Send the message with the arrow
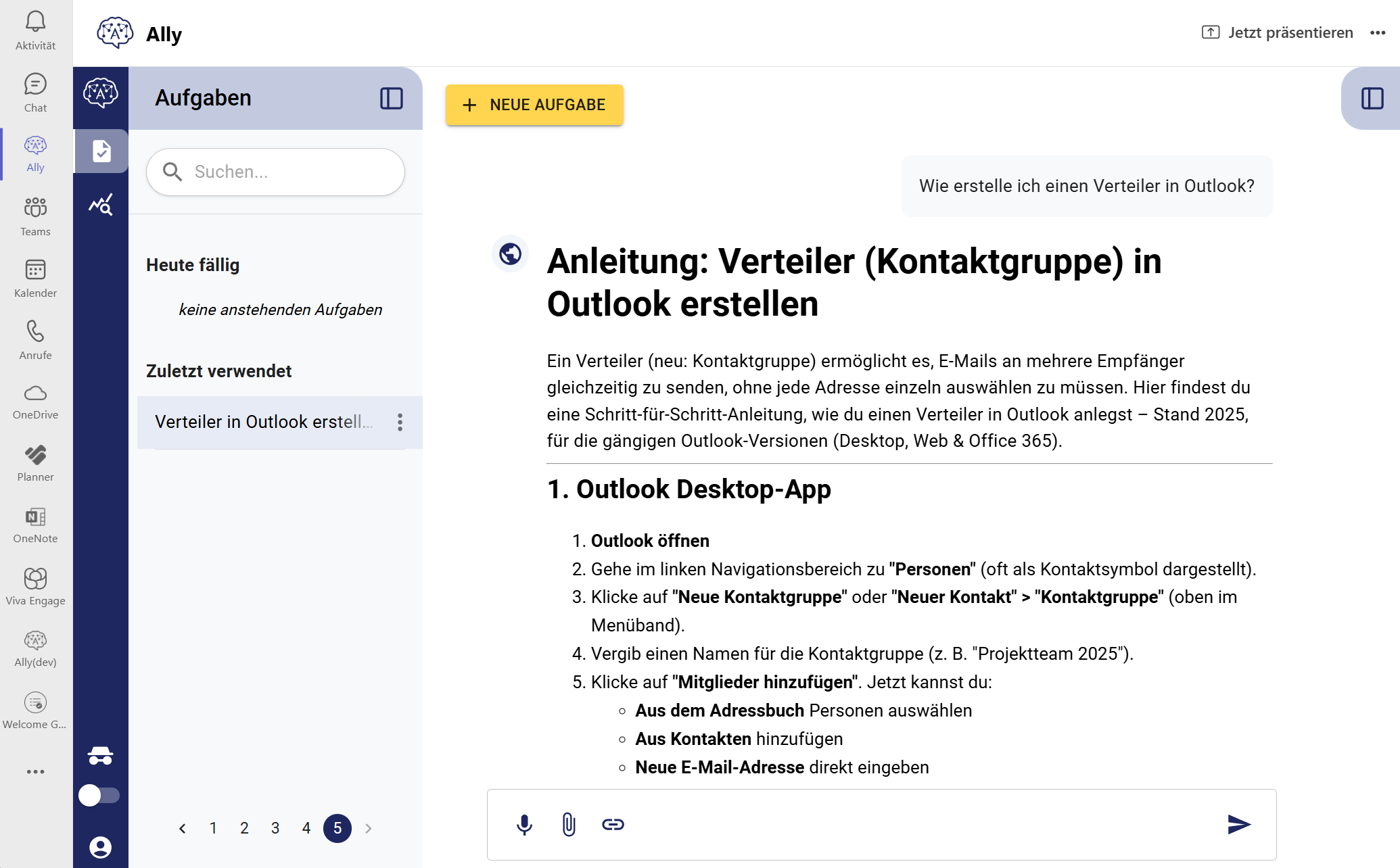1400x868 pixels. (1238, 824)
